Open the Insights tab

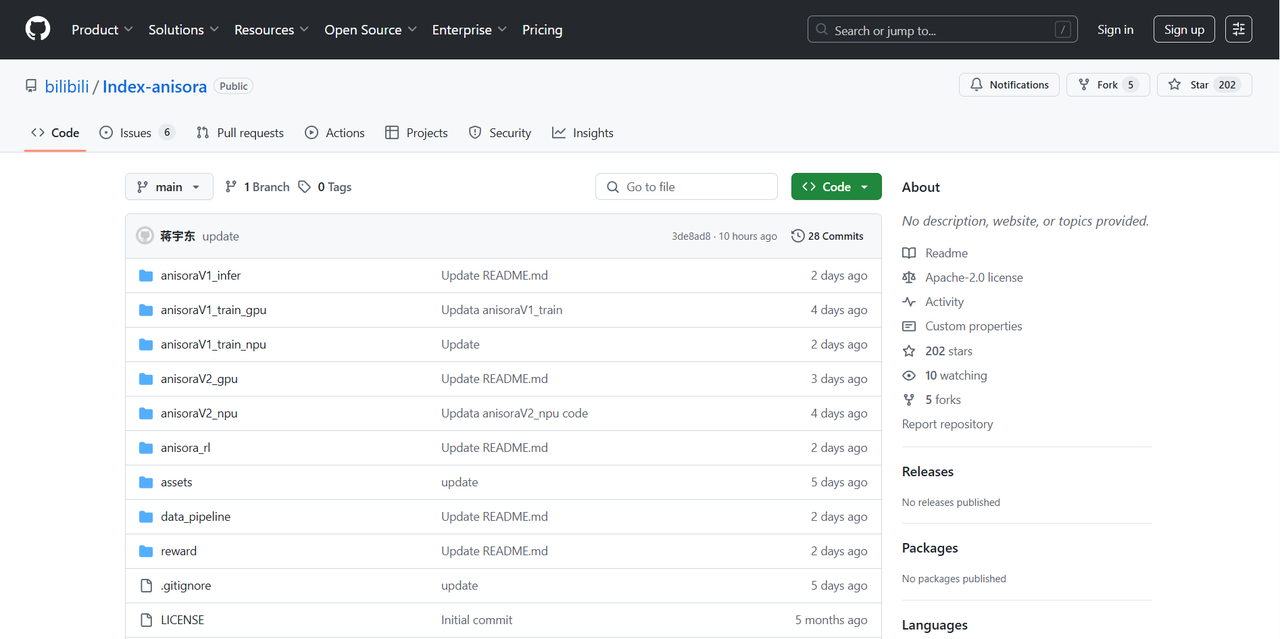pyautogui.click(x=583, y=133)
